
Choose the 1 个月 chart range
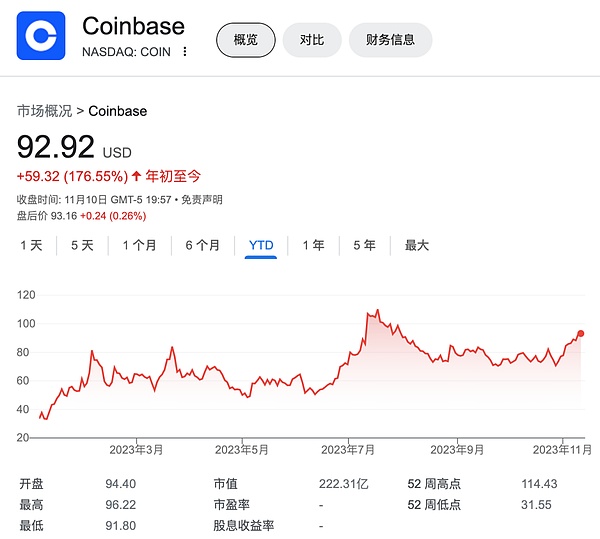[139, 245]
